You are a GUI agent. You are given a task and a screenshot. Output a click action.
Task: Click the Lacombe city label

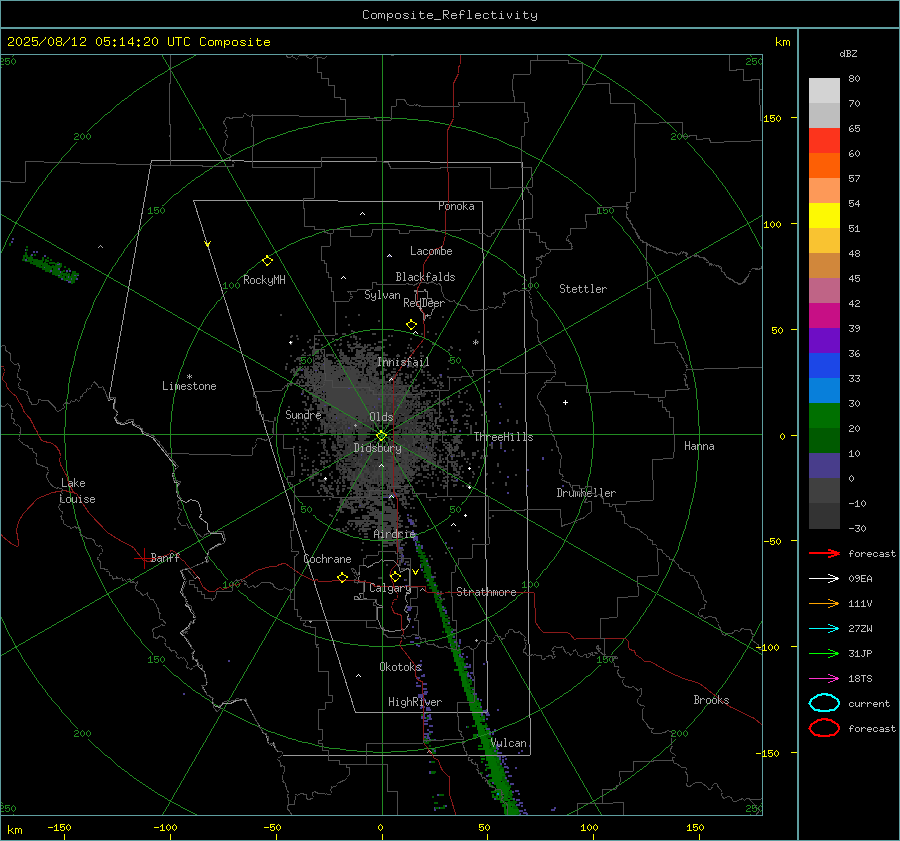[x=431, y=251]
